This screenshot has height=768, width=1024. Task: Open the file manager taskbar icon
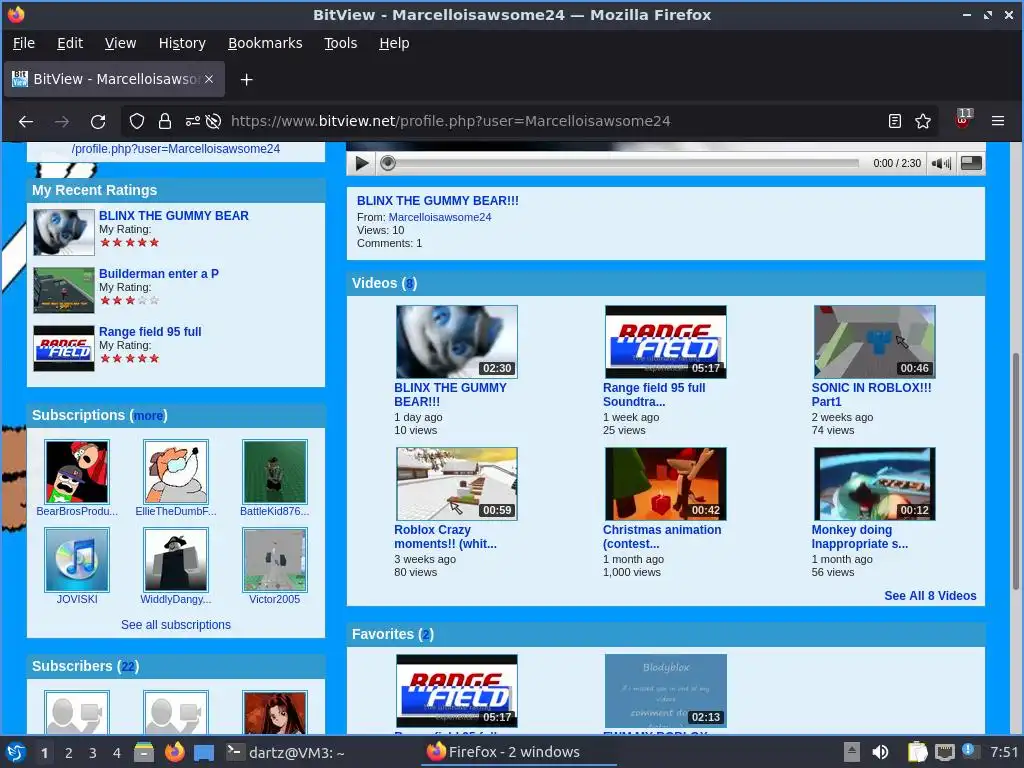click(x=144, y=752)
